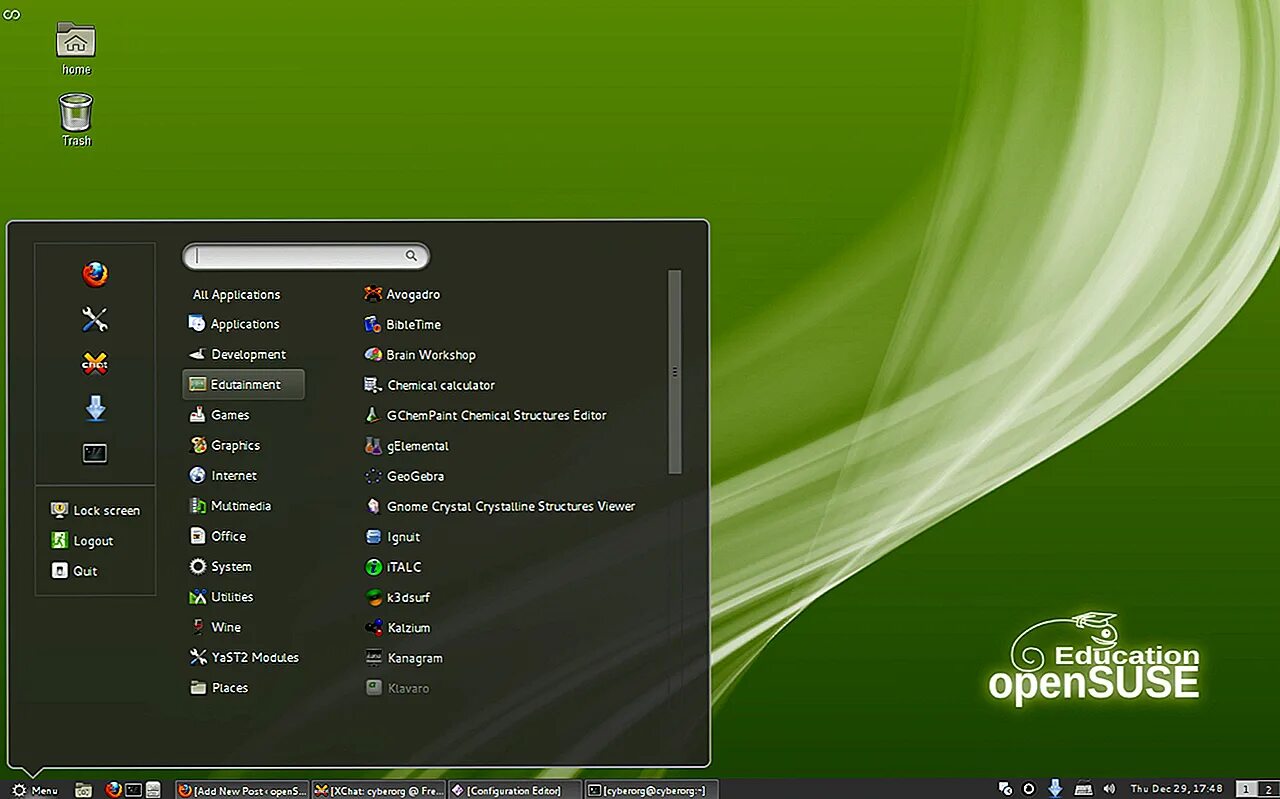Launch Gnome Crystal Crystalline Structures Viewer
This screenshot has width=1280, height=799.
pyautogui.click(x=499, y=506)
